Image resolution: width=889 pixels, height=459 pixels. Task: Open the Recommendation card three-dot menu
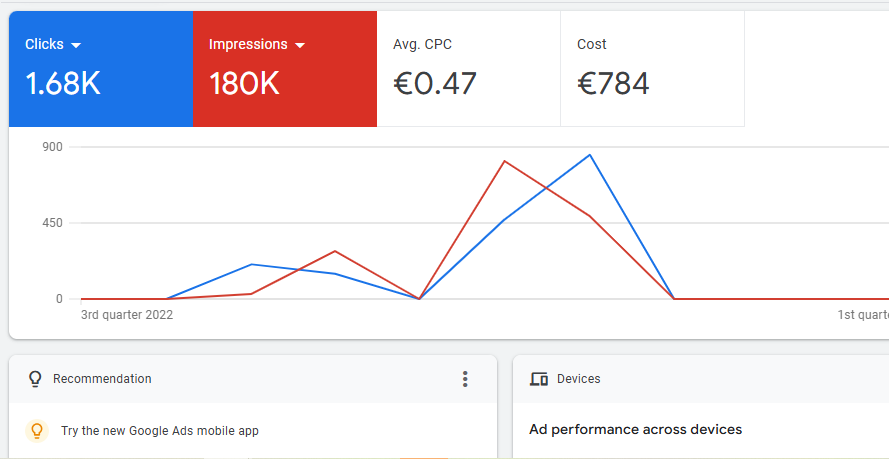465,379
